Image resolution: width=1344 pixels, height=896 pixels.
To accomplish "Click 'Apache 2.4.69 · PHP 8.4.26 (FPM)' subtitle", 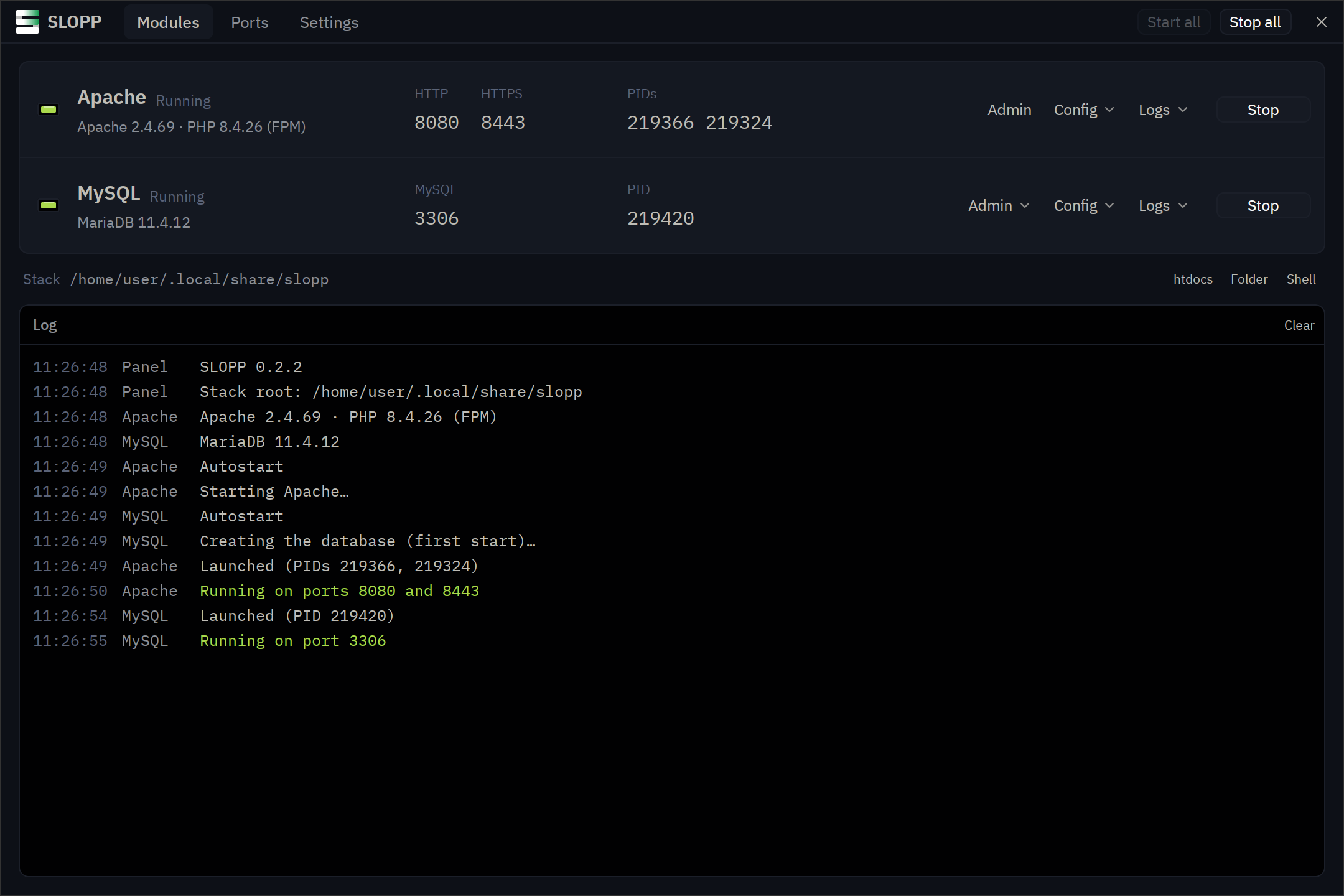I will tap(192, 127).
